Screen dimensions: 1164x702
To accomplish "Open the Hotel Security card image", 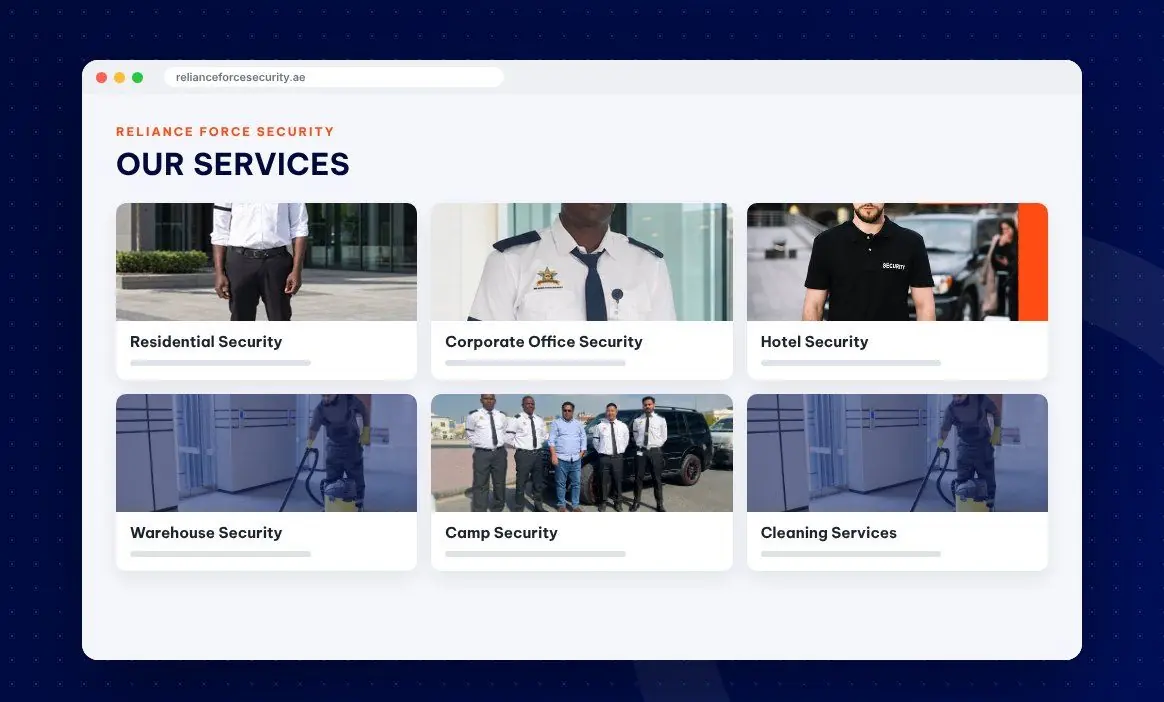I will tap(897, 262).
